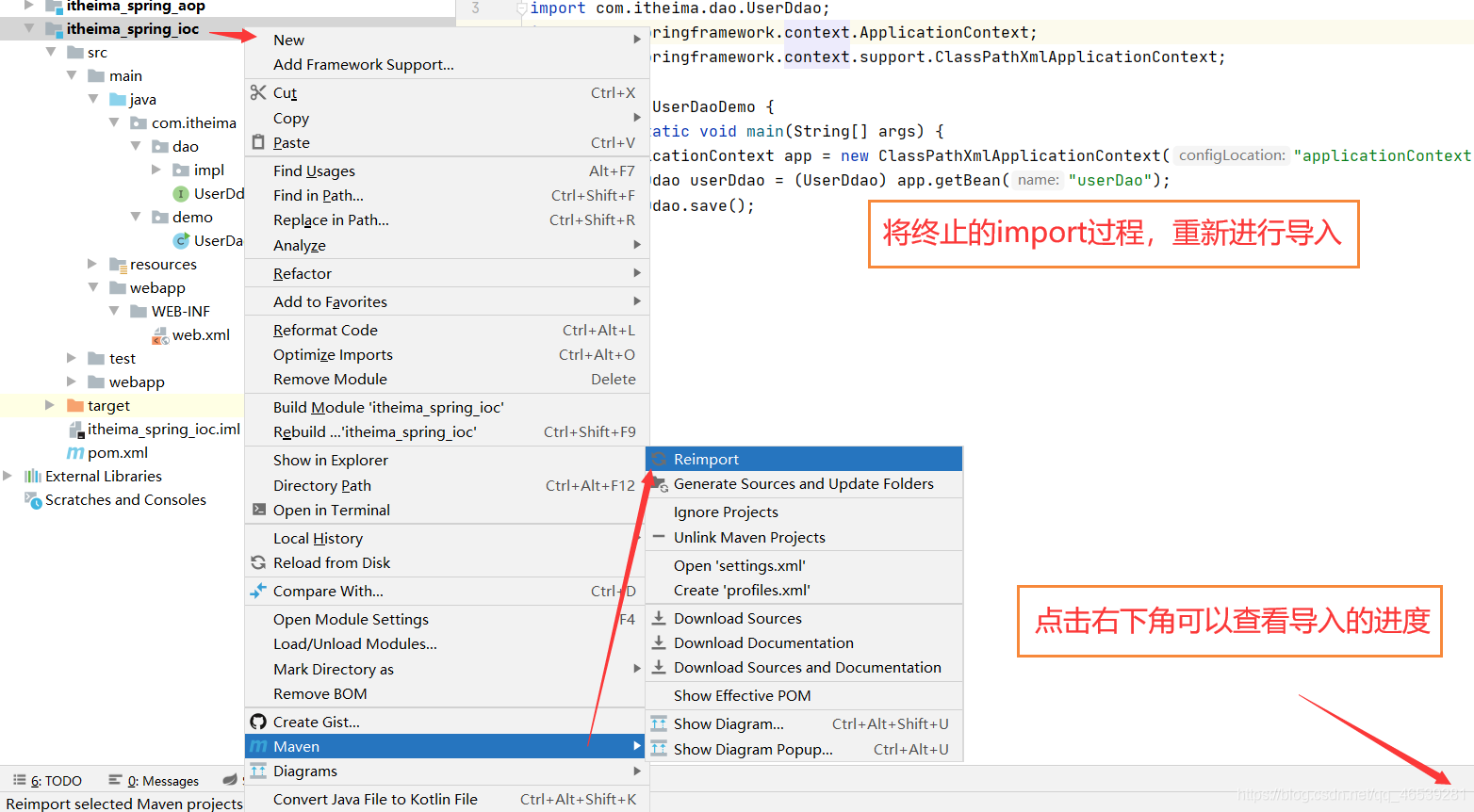The height and width of the screenshot is (812, 1474).
Task: Click the target folder icon
Action: [75, 405]
